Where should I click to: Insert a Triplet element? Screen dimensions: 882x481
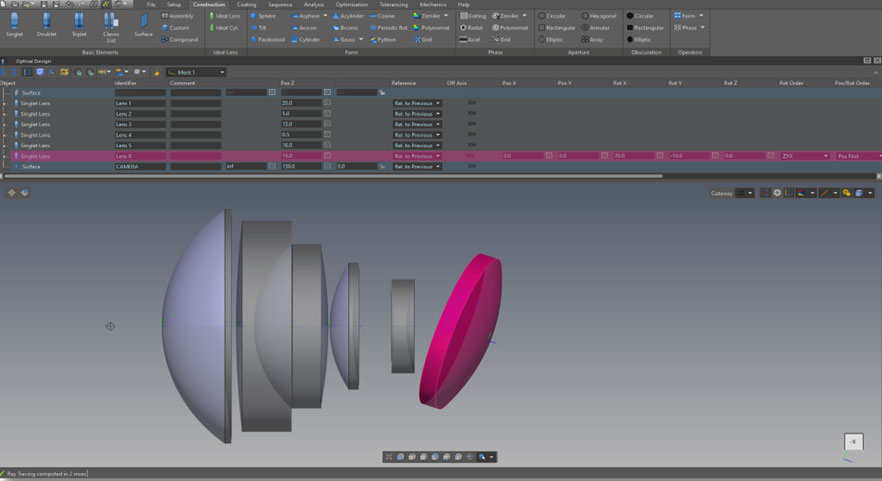[79, 25]
